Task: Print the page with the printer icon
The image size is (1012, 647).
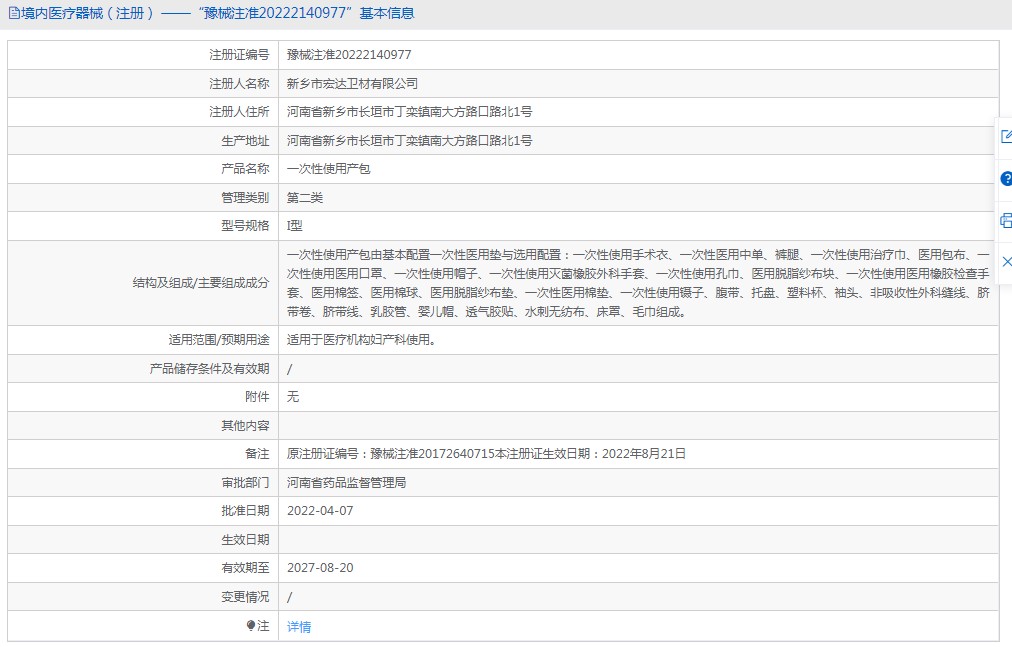Action: [1006, 221]
